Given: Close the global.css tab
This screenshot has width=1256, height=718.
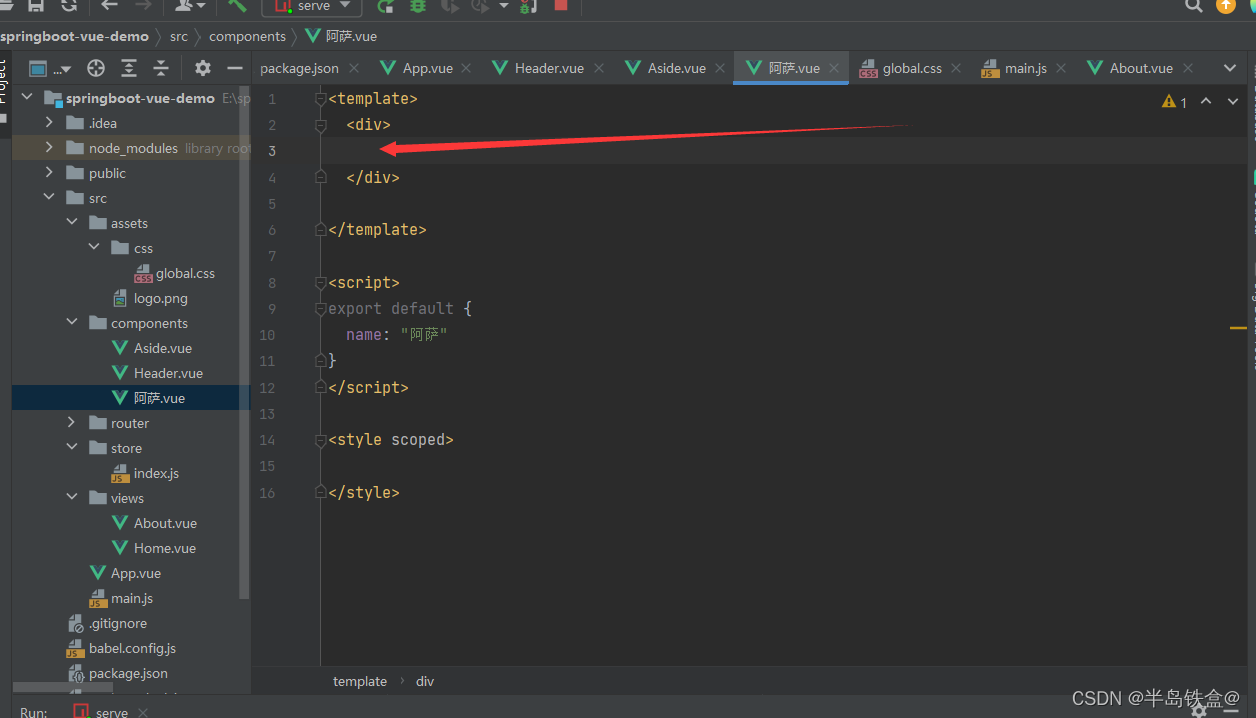Looking at the screenshot, I should click(x=956, y=68).
